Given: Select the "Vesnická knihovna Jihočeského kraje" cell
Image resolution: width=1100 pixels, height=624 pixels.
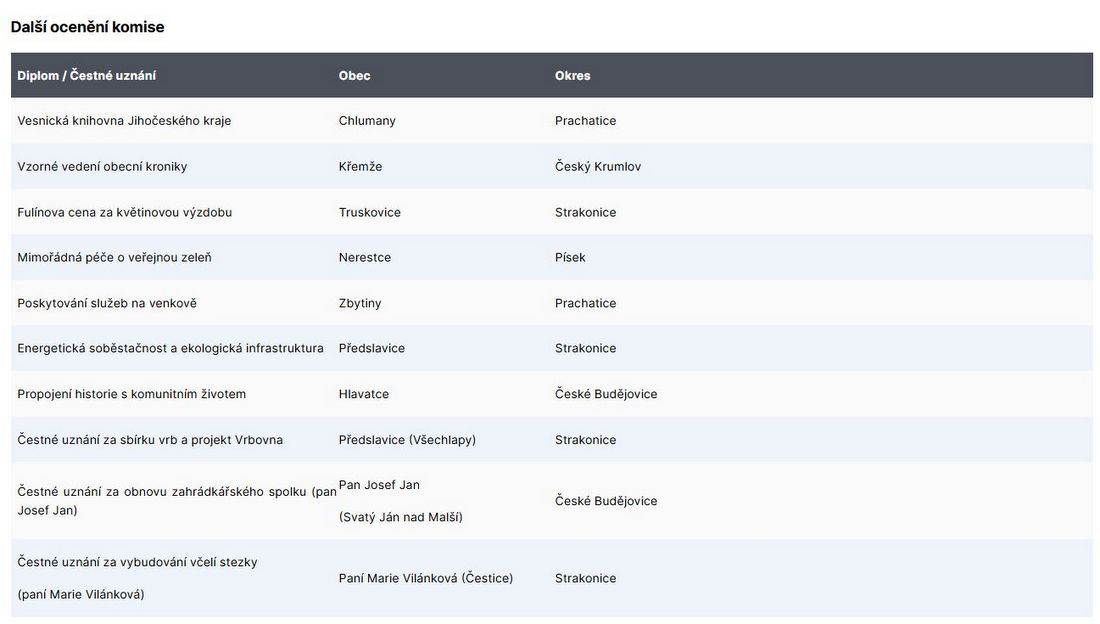Looking at the screenshot, I should pos(124,121).
